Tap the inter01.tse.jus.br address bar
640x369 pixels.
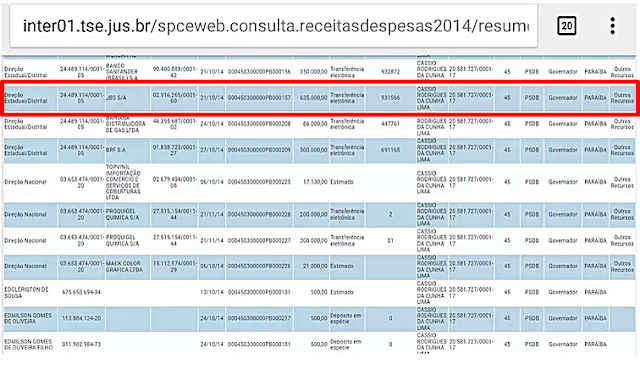pyautogui.click(x=273, y=26)
